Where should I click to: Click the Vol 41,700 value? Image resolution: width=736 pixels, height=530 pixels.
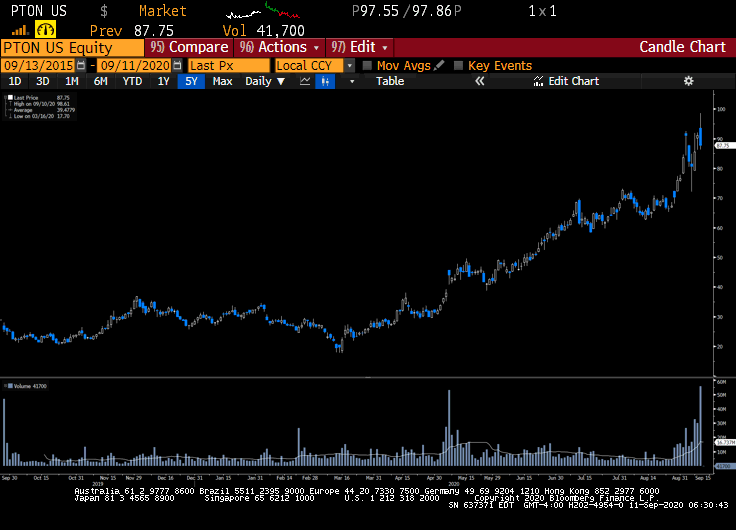(263, 31)
